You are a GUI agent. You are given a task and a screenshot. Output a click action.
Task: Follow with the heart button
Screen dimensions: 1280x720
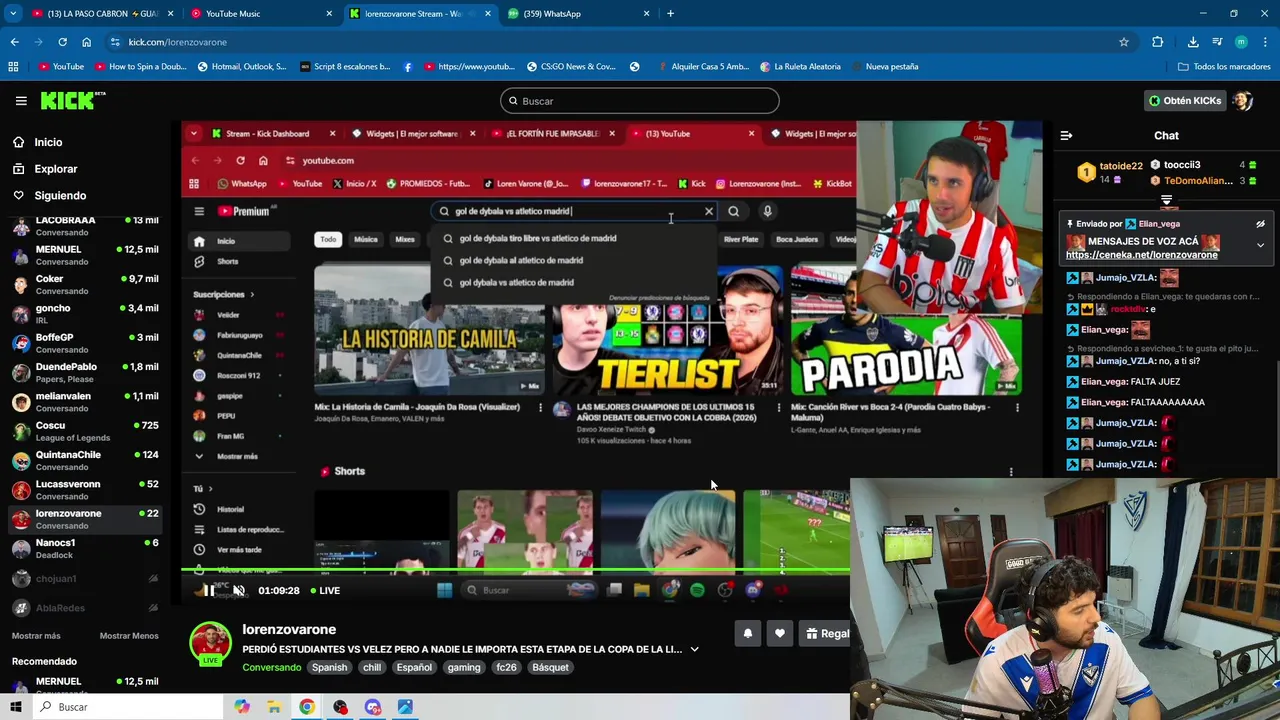[780, 633]
